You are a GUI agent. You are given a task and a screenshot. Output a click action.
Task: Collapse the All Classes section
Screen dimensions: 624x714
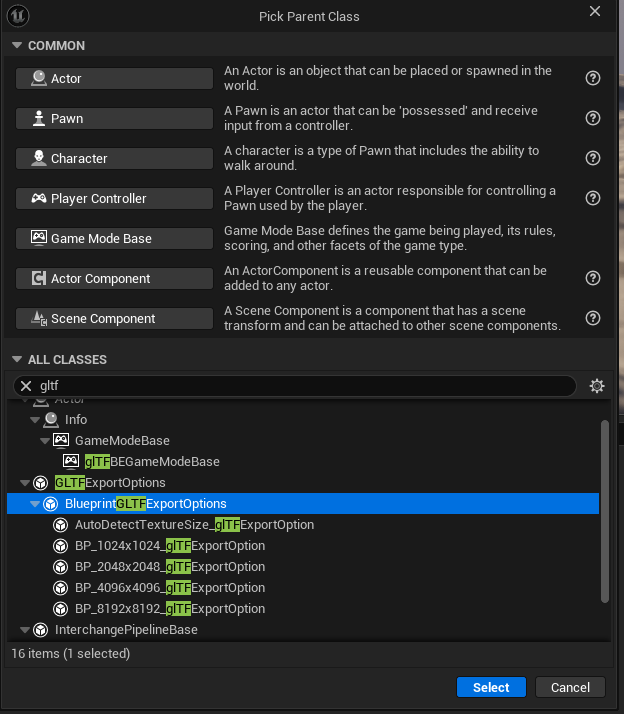[x=17, y=360]
